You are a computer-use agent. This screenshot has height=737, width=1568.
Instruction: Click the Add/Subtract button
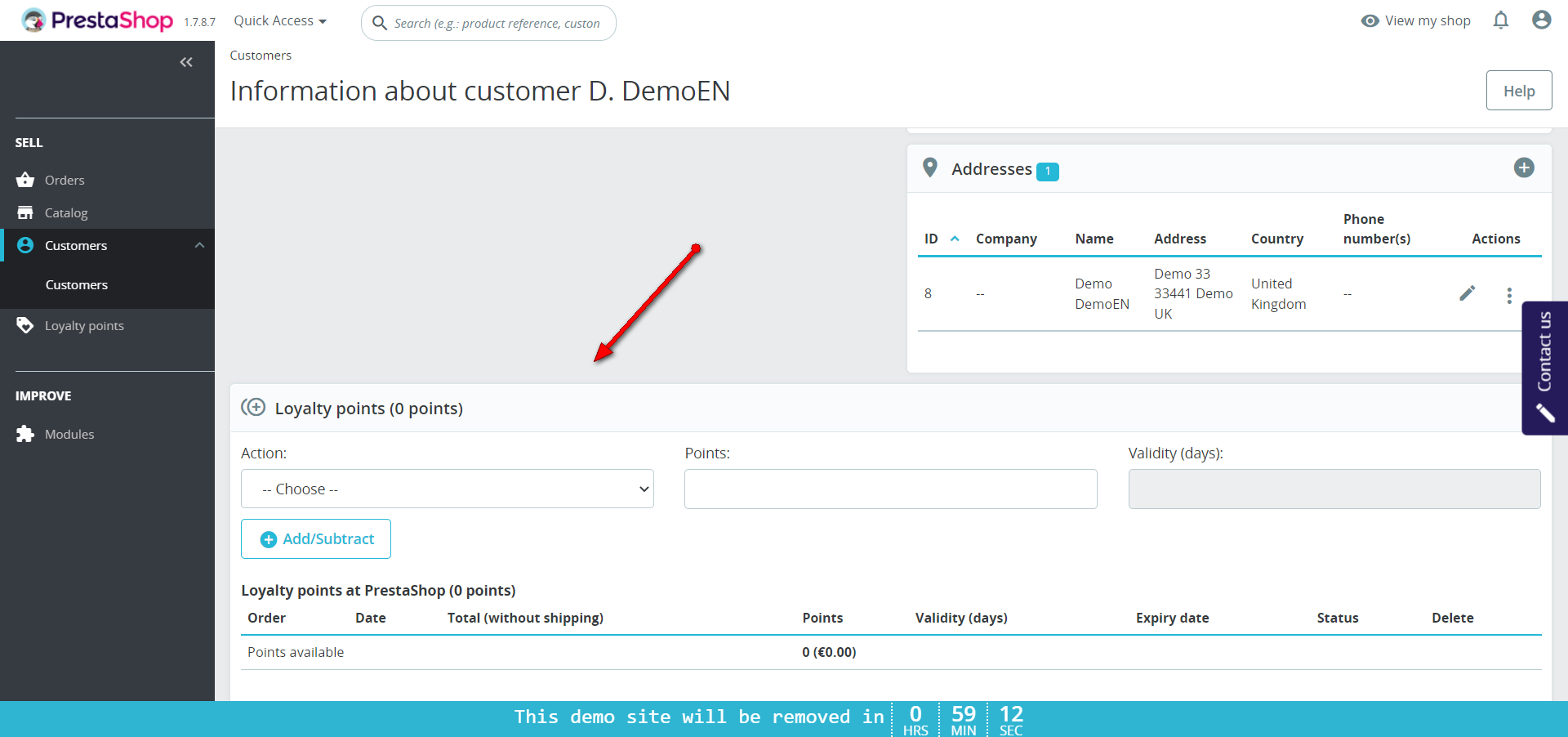coord(316,538)
